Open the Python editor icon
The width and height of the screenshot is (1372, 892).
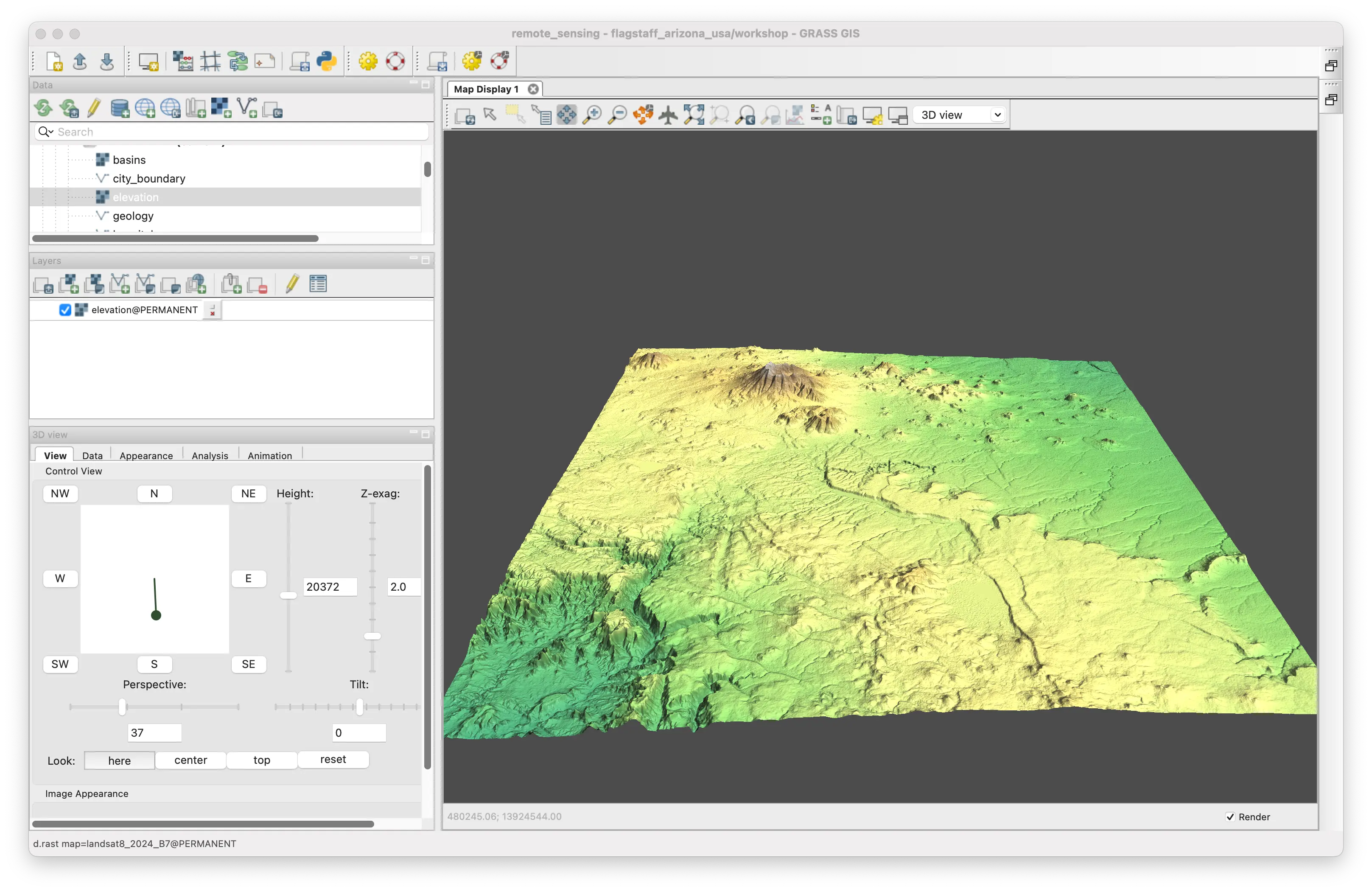point(326,61)
